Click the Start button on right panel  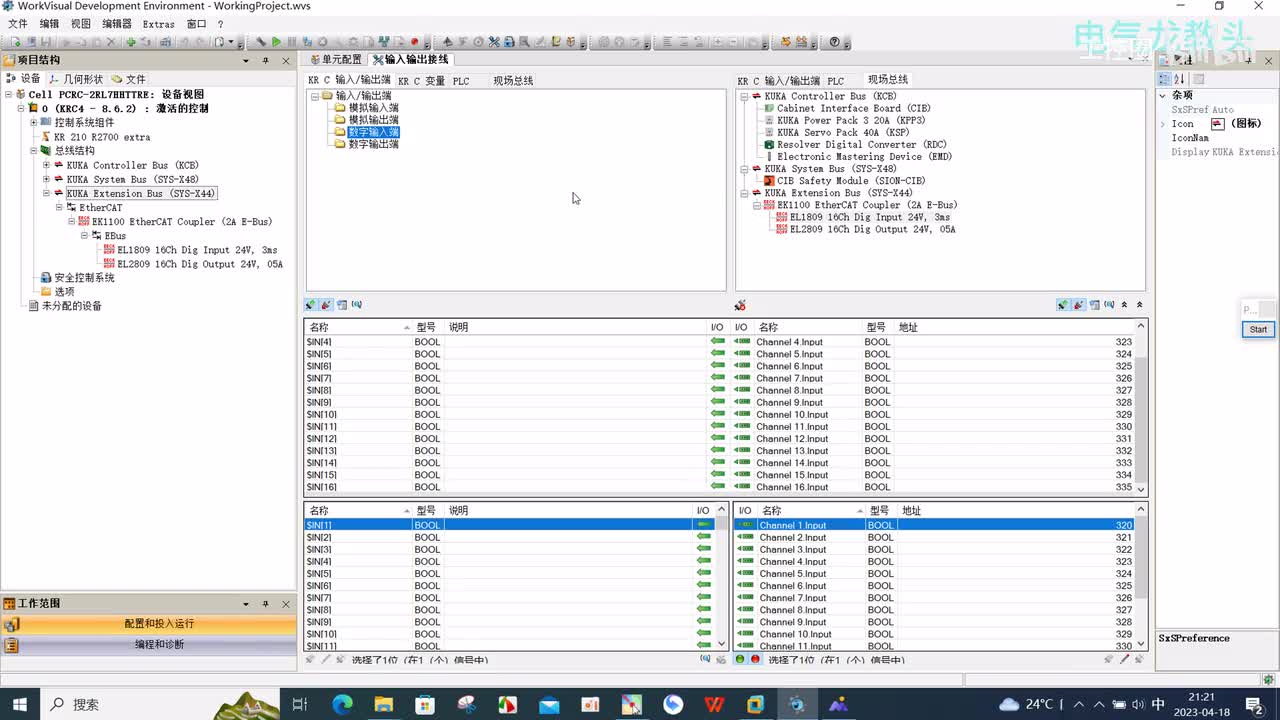[x=1258, y=329]
